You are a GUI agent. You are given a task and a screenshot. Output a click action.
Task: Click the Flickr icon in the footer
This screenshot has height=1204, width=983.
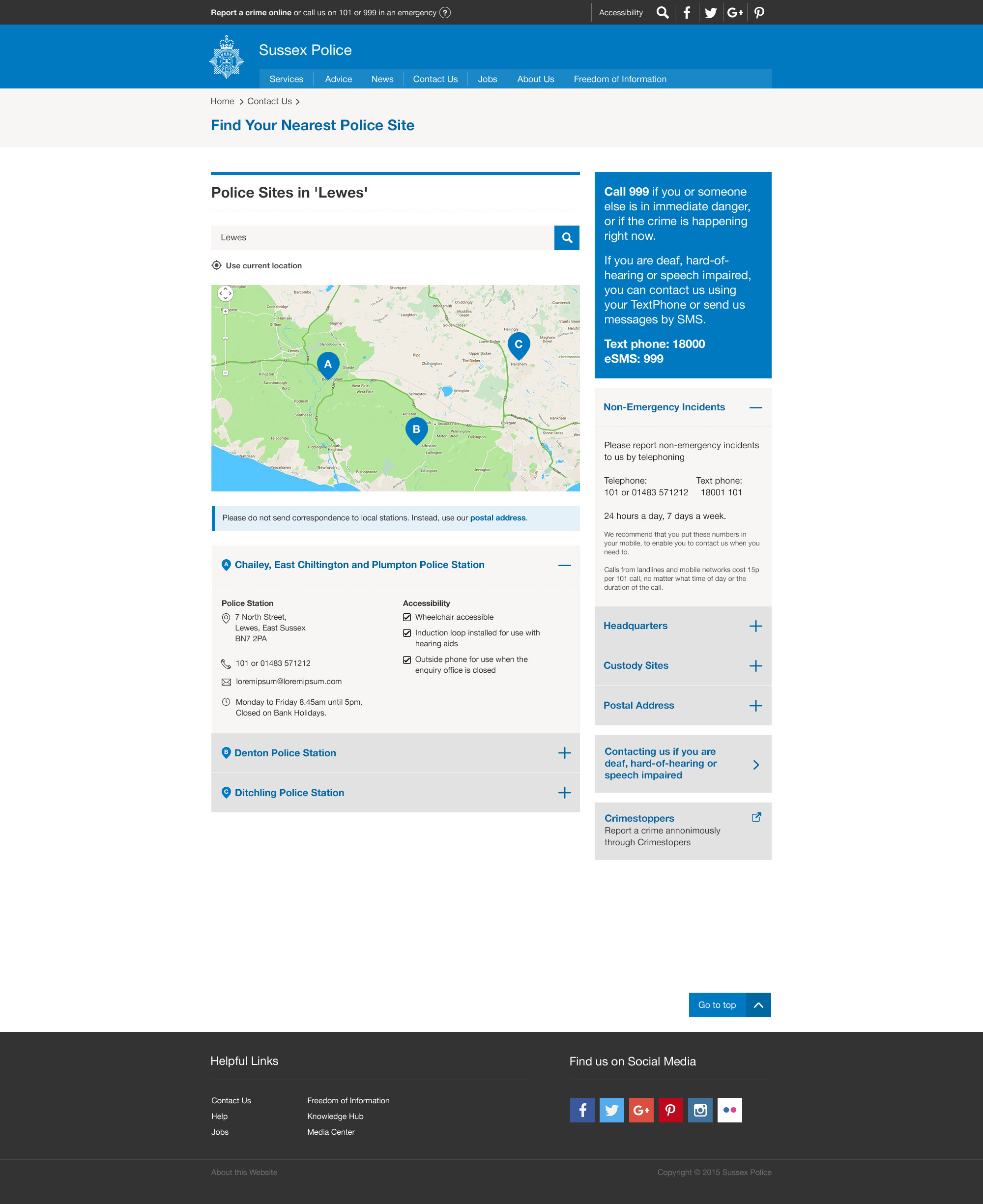pos(729,1110)
